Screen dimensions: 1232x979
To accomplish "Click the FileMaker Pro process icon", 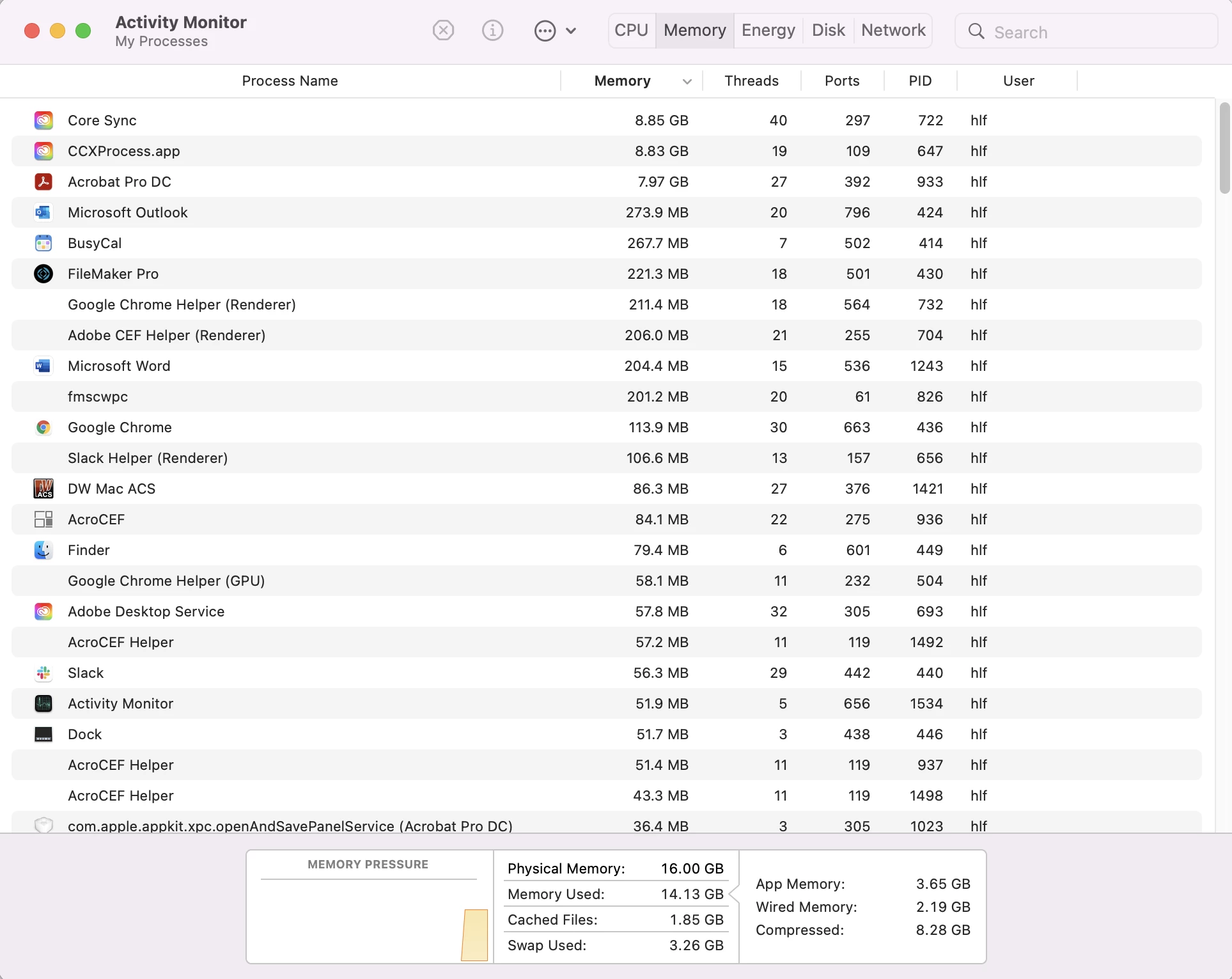I will click(x=43, y=274).
